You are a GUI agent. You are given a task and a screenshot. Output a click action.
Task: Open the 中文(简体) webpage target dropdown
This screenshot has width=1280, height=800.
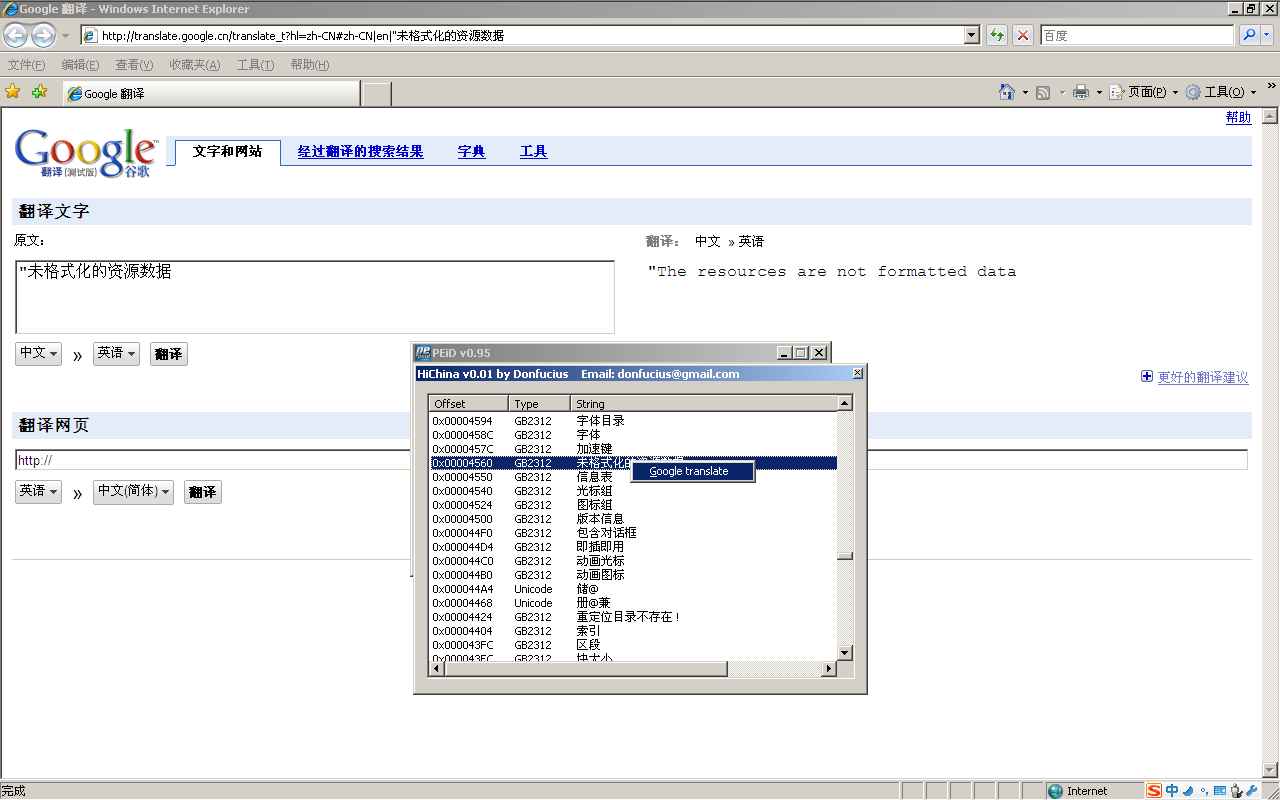pos(133,491)
